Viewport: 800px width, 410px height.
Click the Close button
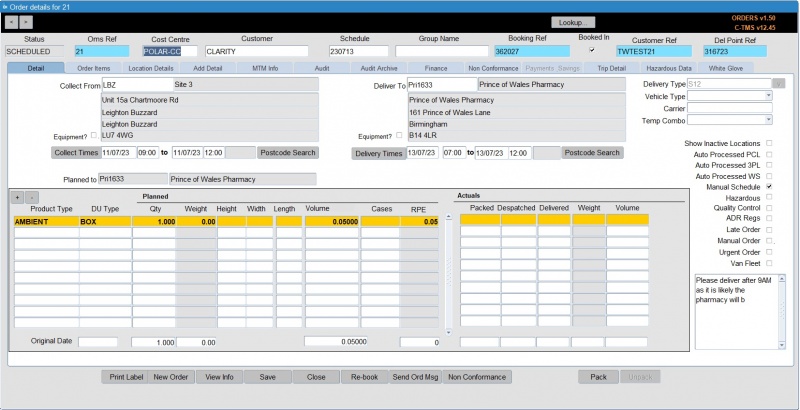click(x=316, y=377)
